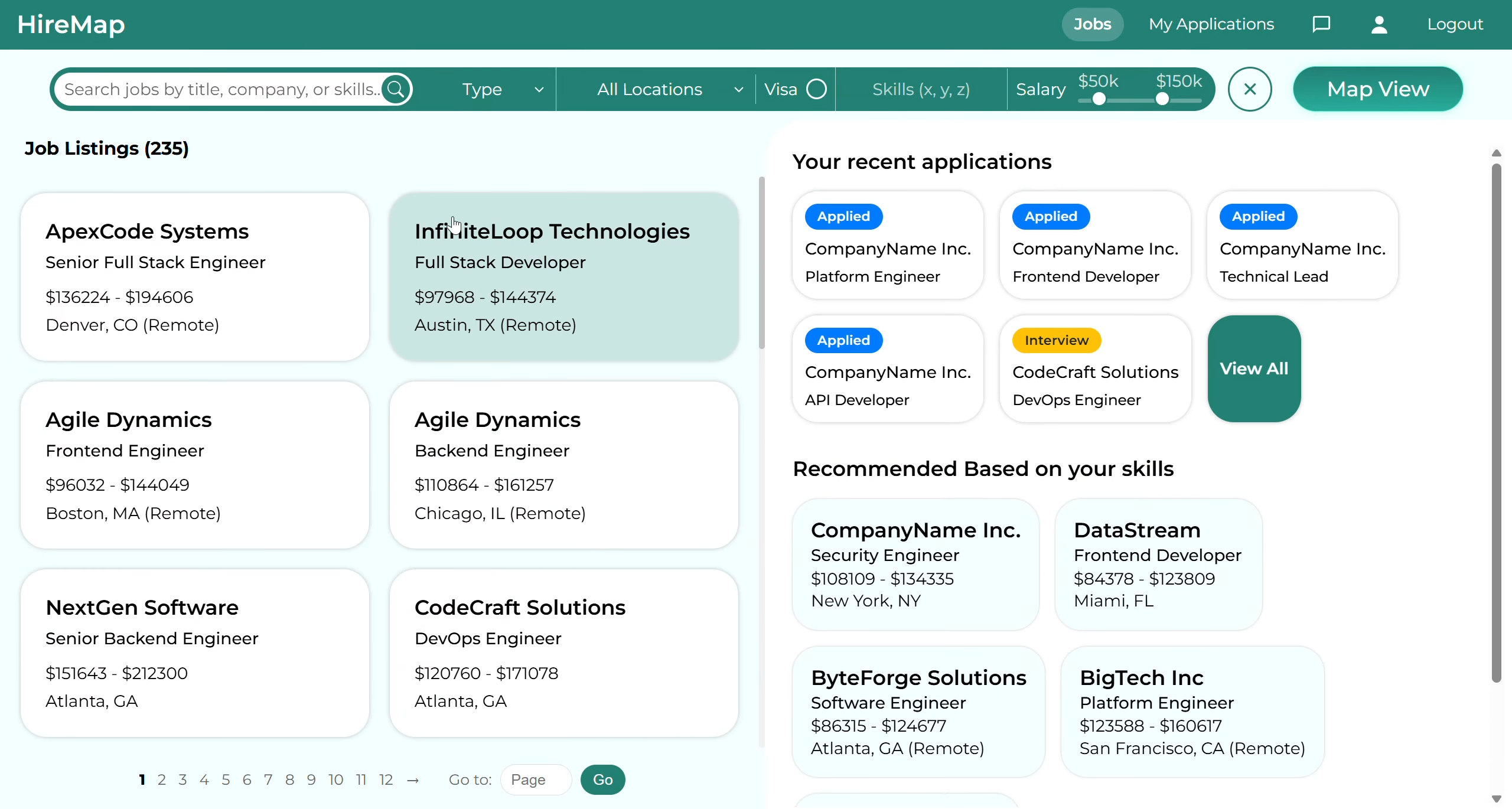Open the messages chat icon

(1321, 24)
